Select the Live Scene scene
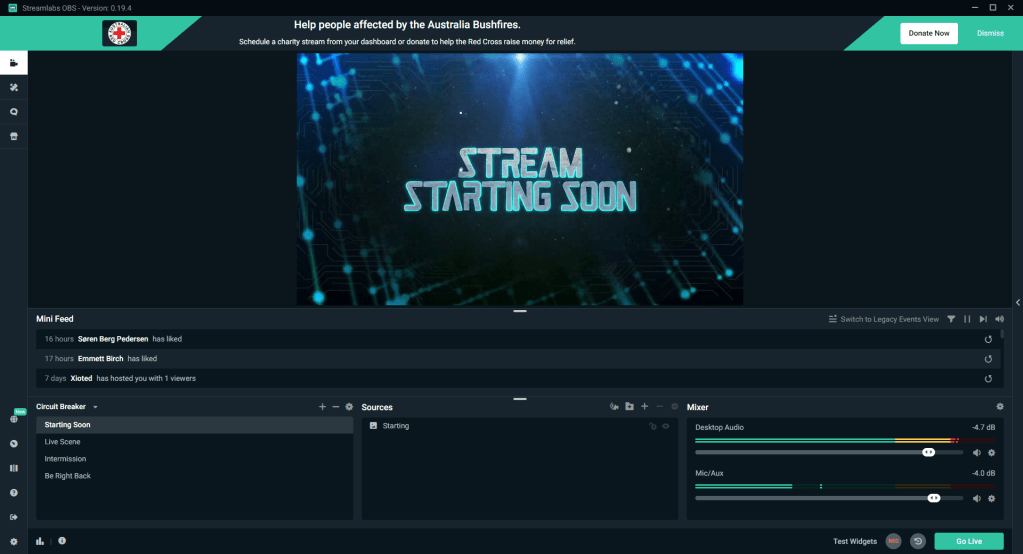This screenshot has height=554, width=1023. (63, 442)
